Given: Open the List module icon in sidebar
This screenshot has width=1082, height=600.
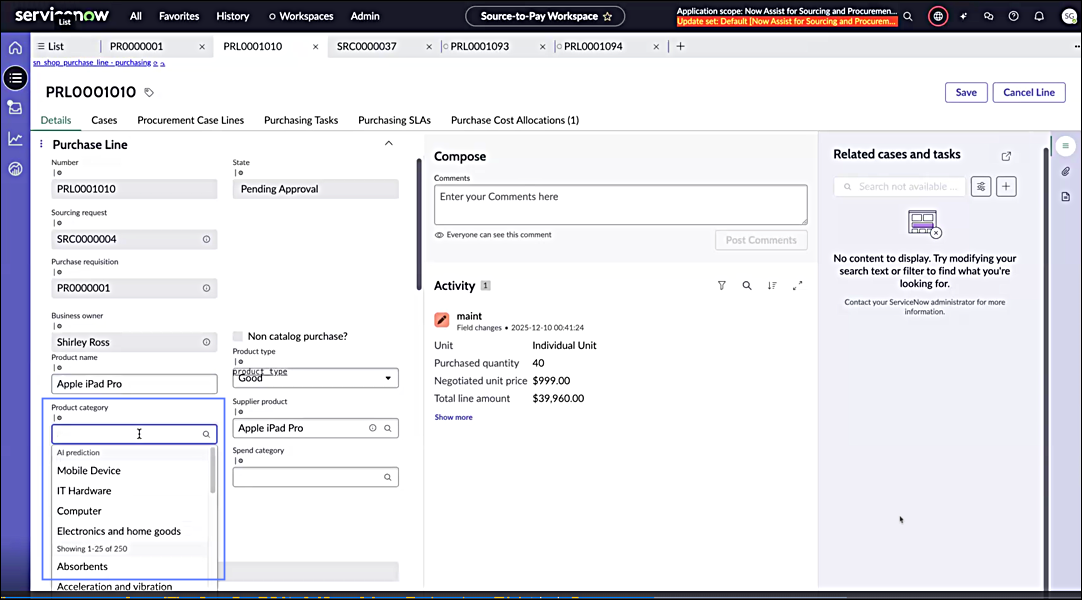Looking at the screenshot, I should (x=15, y=78).
